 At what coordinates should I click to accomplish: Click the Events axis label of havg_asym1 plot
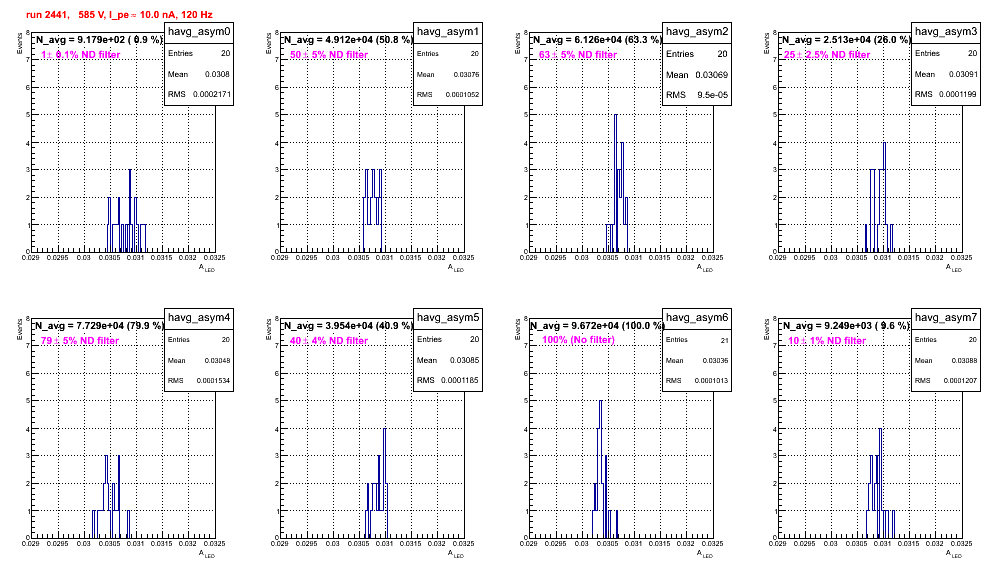(268, 43)
